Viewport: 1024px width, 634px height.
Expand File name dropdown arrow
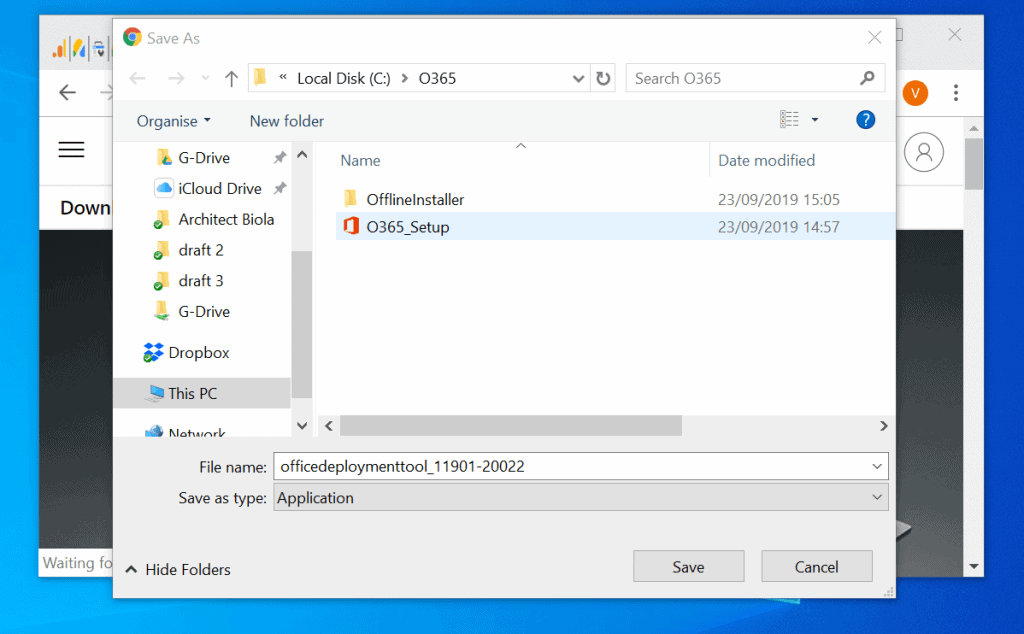click(876, 466)
